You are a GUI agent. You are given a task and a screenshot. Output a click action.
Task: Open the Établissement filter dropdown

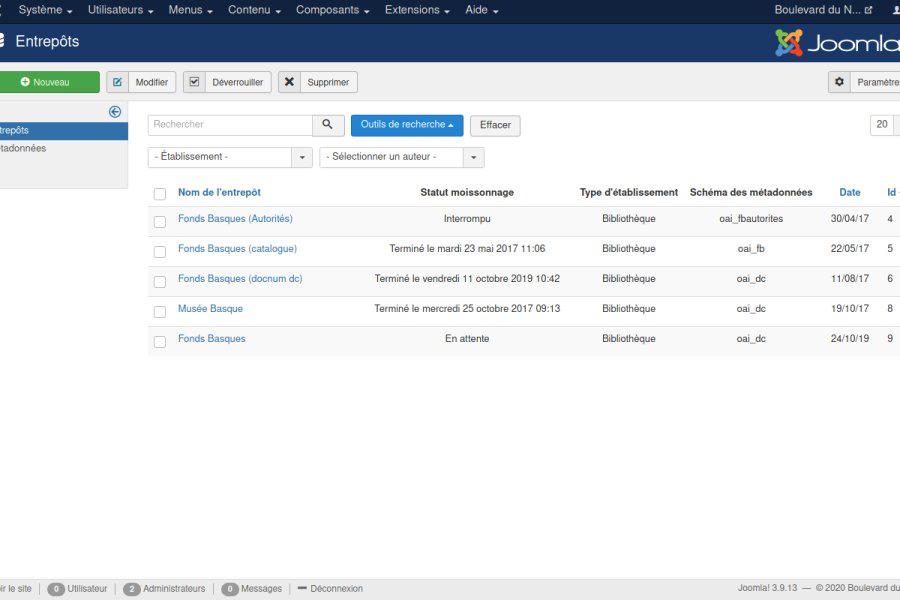[x=230, y=157]
